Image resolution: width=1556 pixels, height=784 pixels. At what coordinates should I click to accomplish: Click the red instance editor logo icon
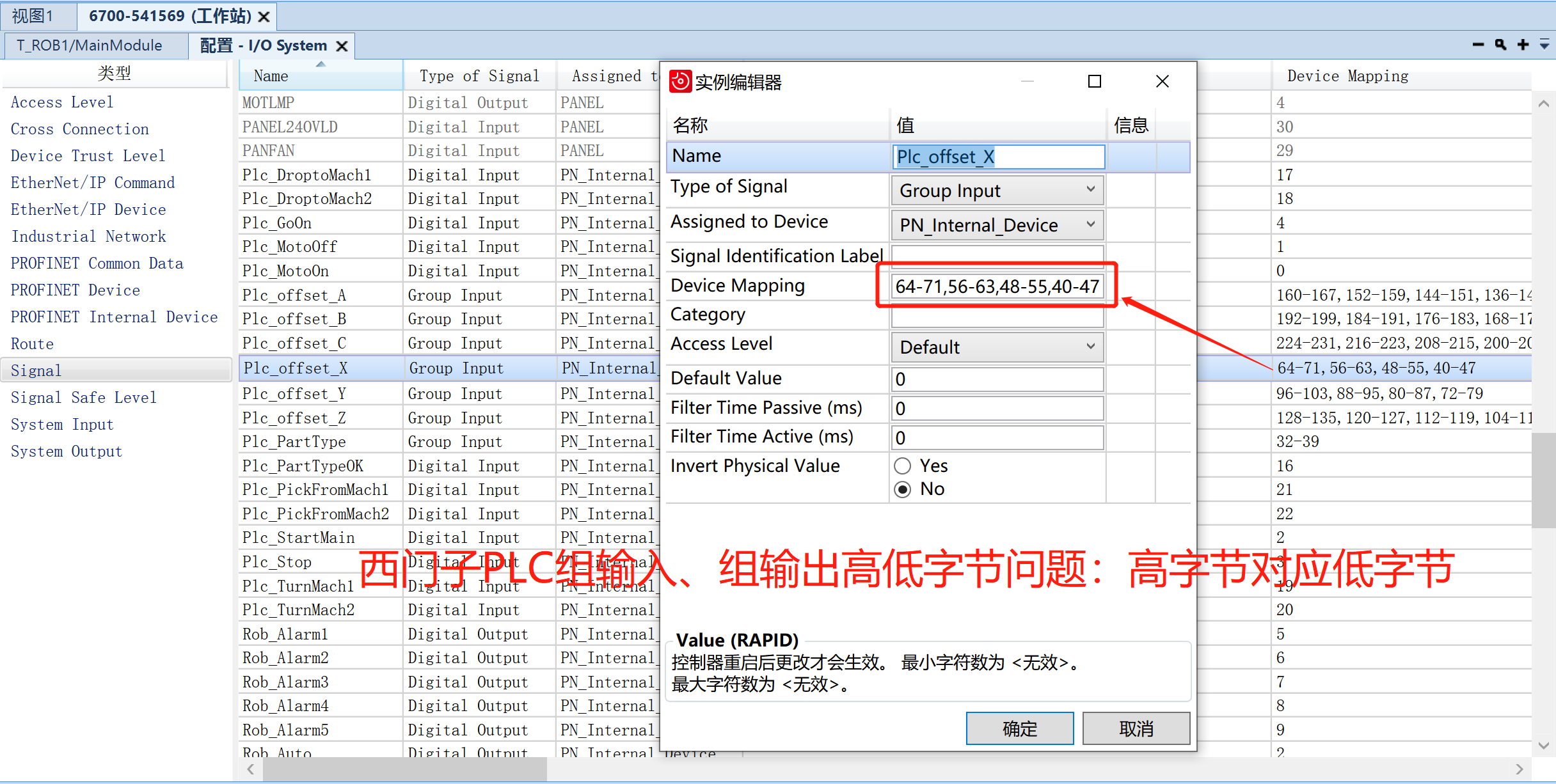click(680, 82)
